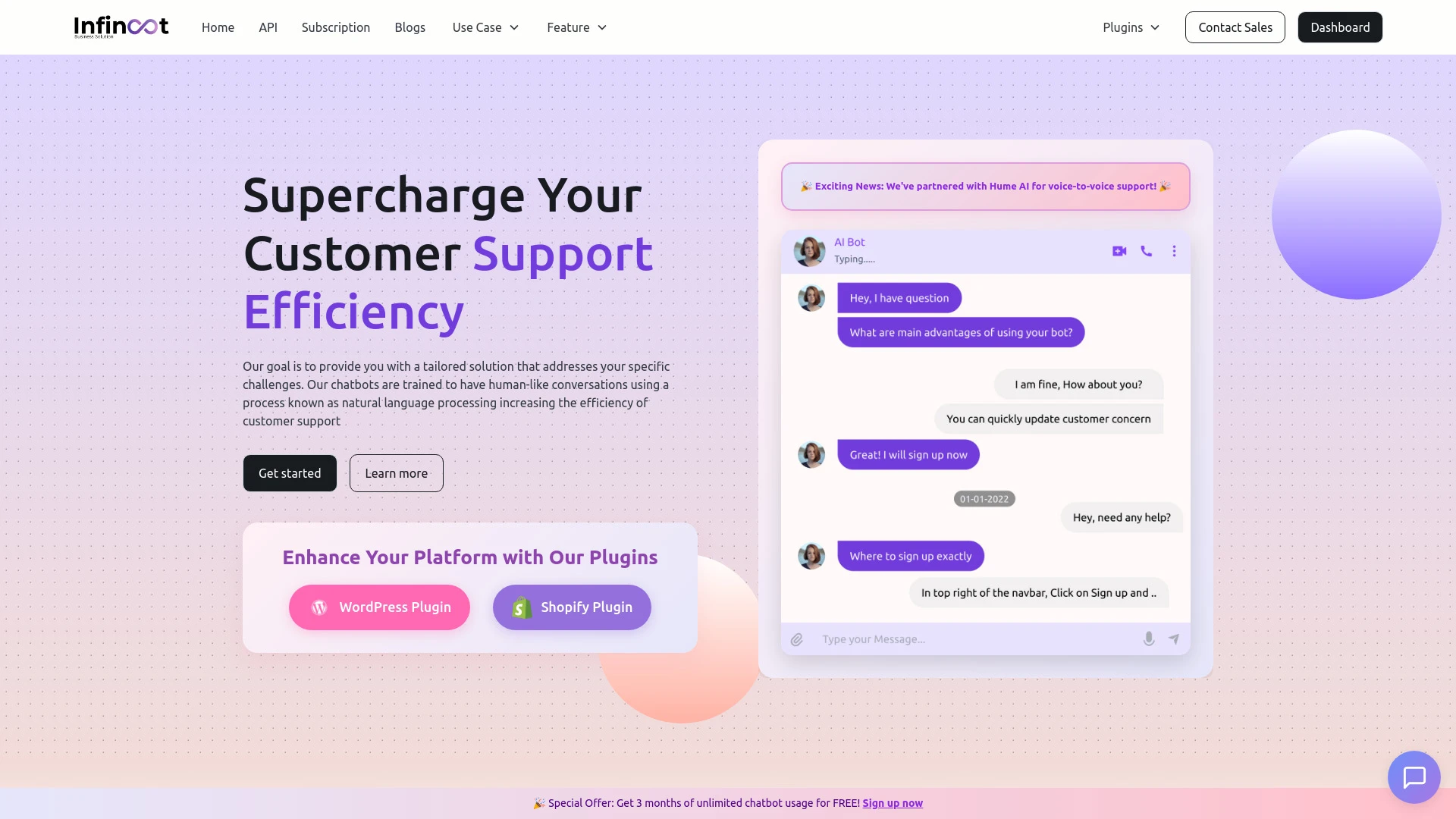Image resolution: width=1456 pixels, height=819 pixels.
Task: Enable voice-to-voice support via Hume AI banner
Action: pyautogui.click(x=985, y=186)
